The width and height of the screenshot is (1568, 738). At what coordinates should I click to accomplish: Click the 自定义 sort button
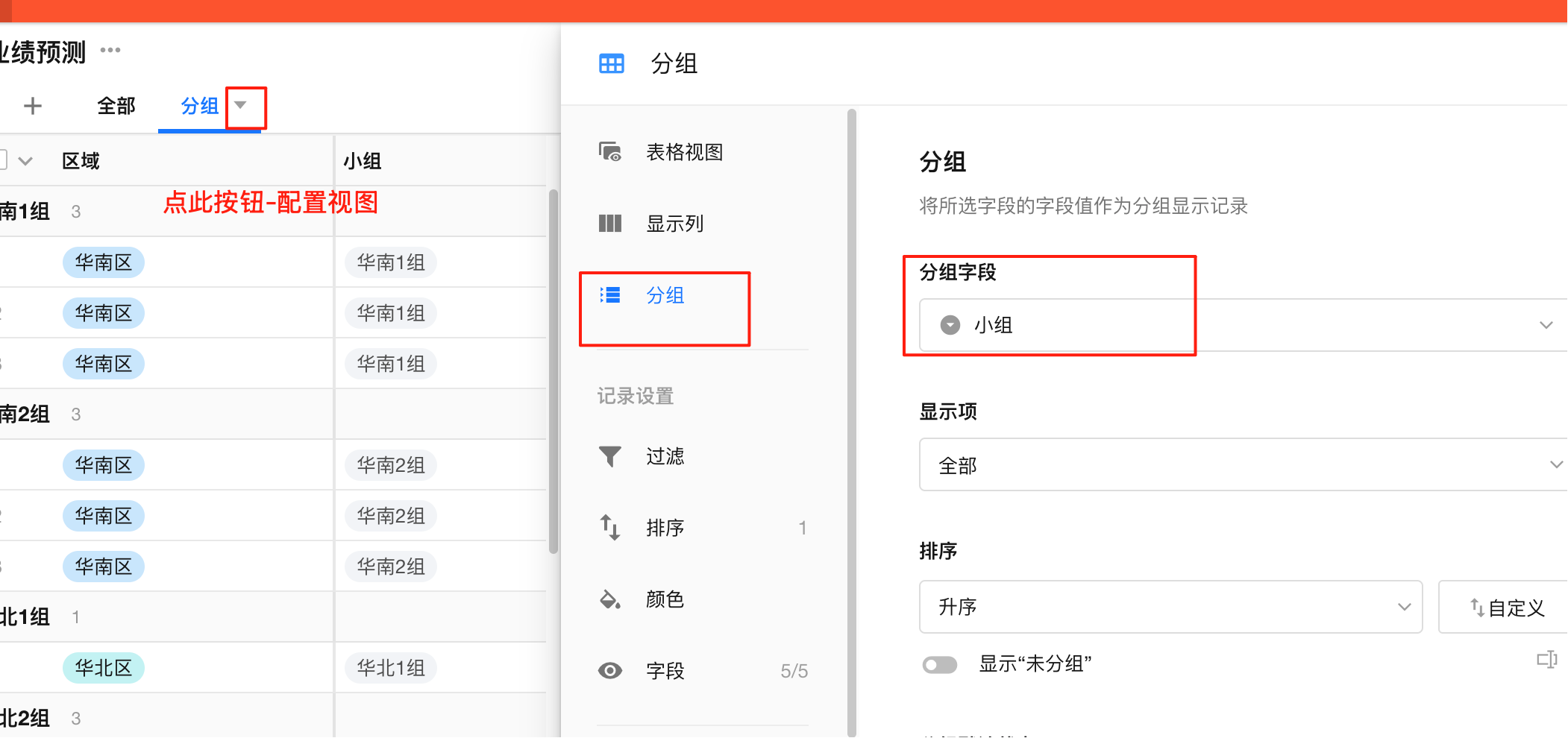point(1507,608)
